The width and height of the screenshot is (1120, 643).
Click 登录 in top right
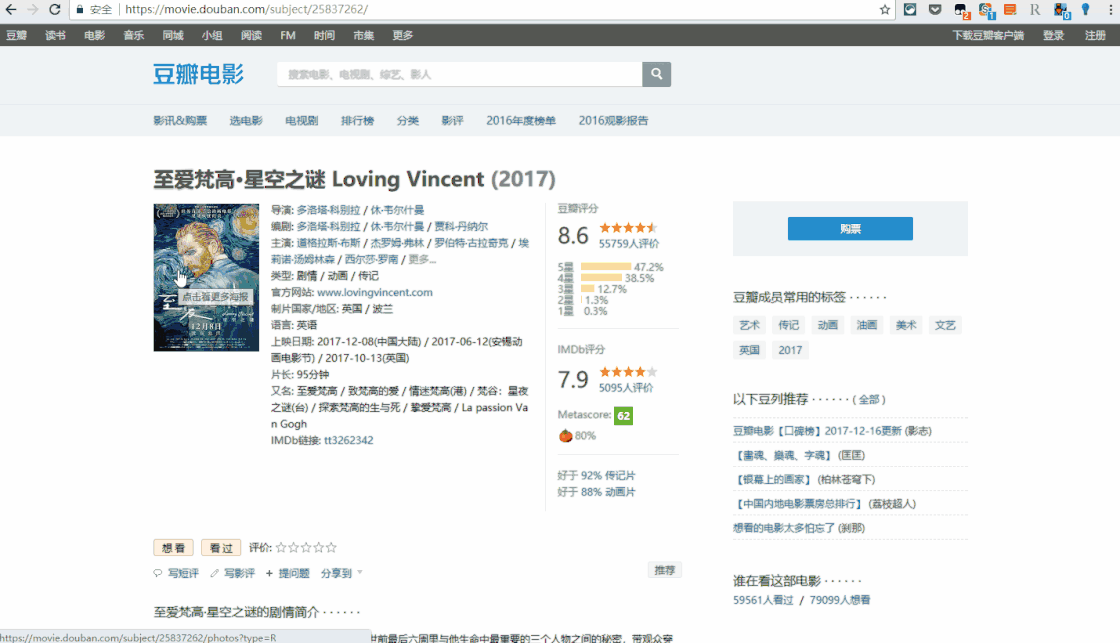pyautogui.click(x=1054, y=35)
